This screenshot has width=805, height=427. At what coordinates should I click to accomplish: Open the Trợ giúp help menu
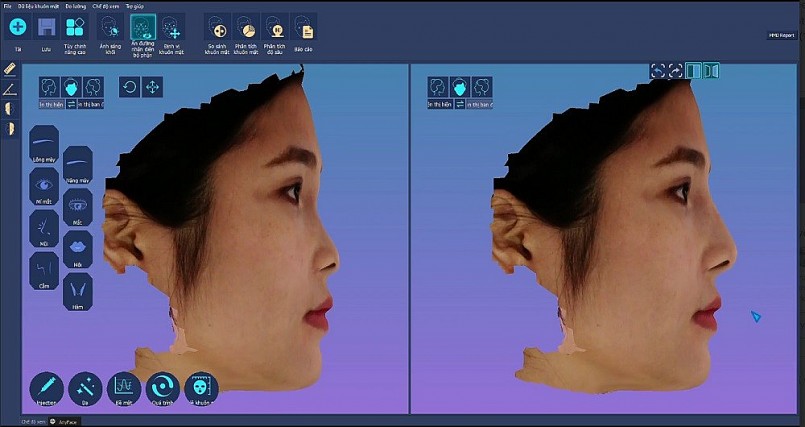(x=134, y=6)
